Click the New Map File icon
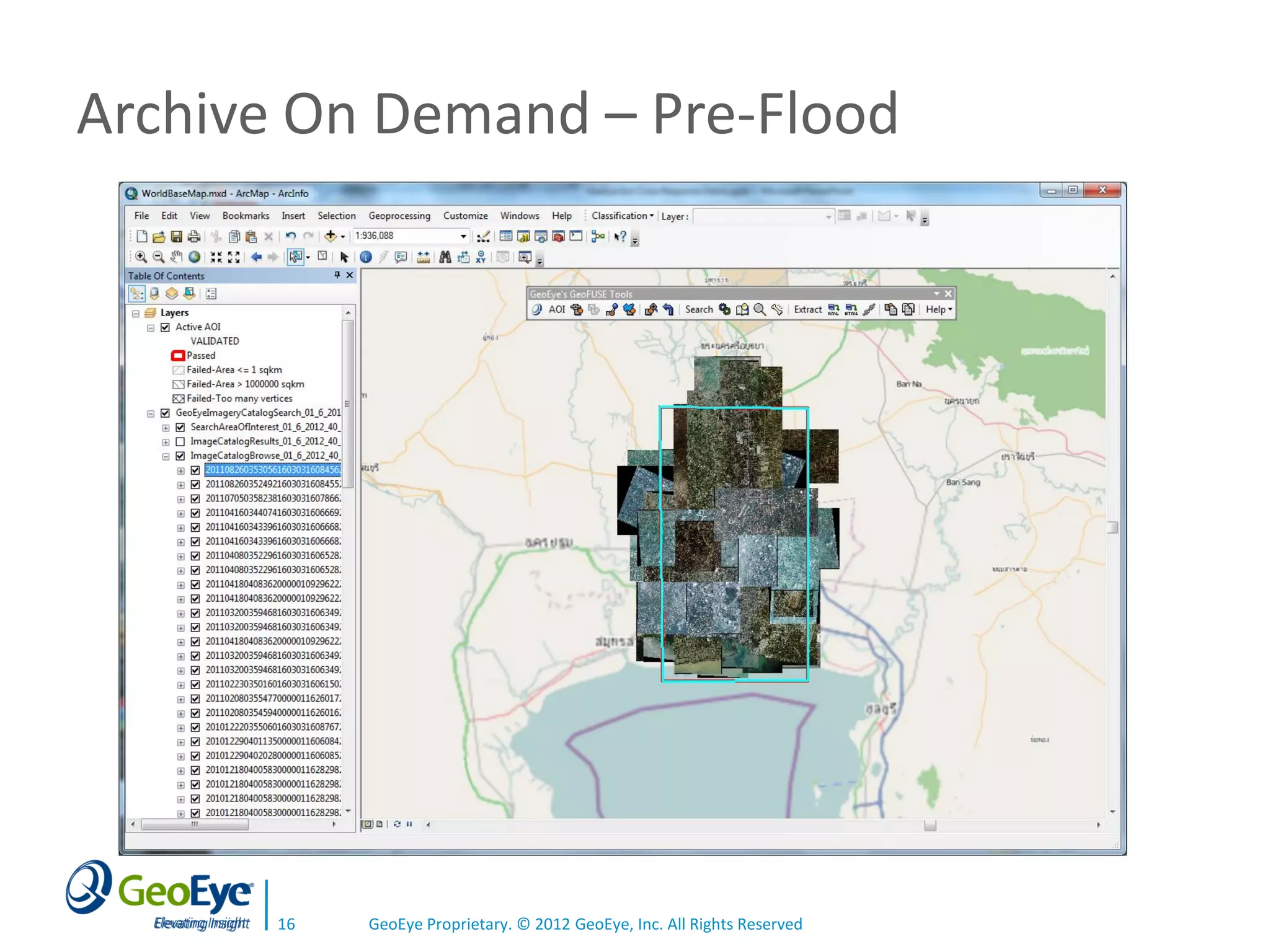 [x=142, y=236]
